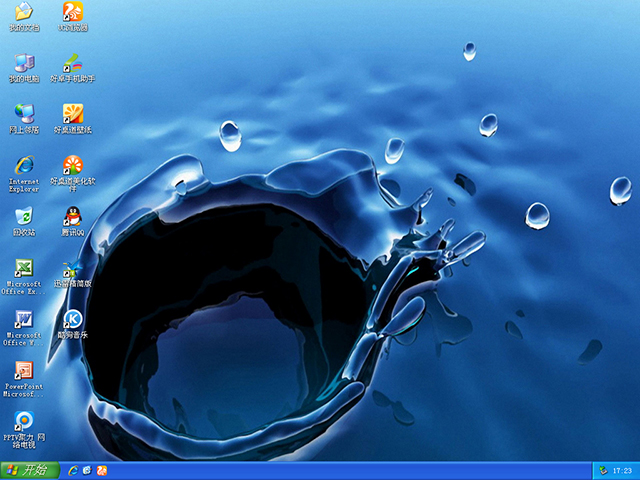Open the 我的文档 (My Documents) folder icon

tap(23, 13)
